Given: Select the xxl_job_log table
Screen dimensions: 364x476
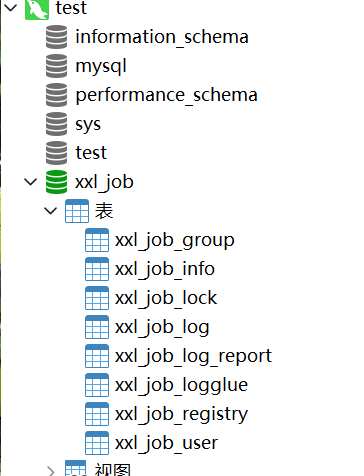Looking at the screenshot, I should 162,328.
